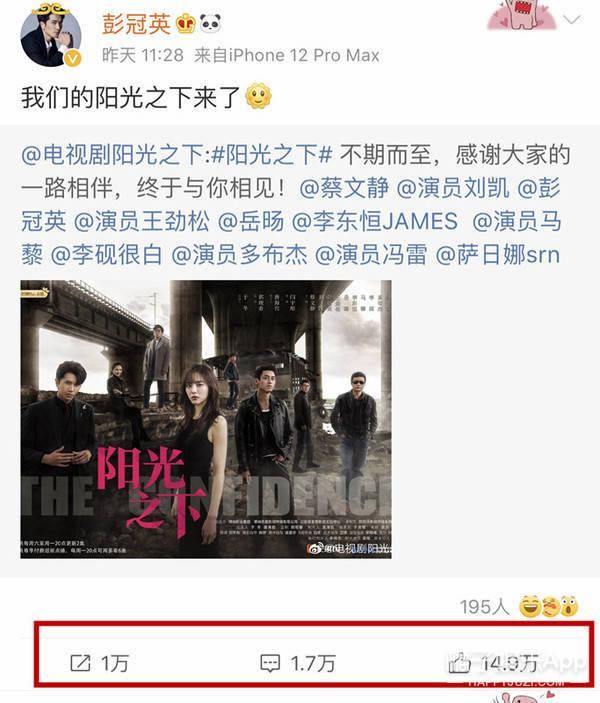
Task: Tap the gold crown badge beside the username
Action: point(185,23)
